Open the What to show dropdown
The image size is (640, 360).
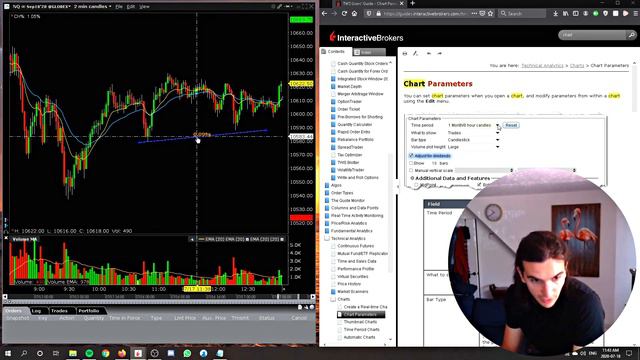tap(498, 133)
